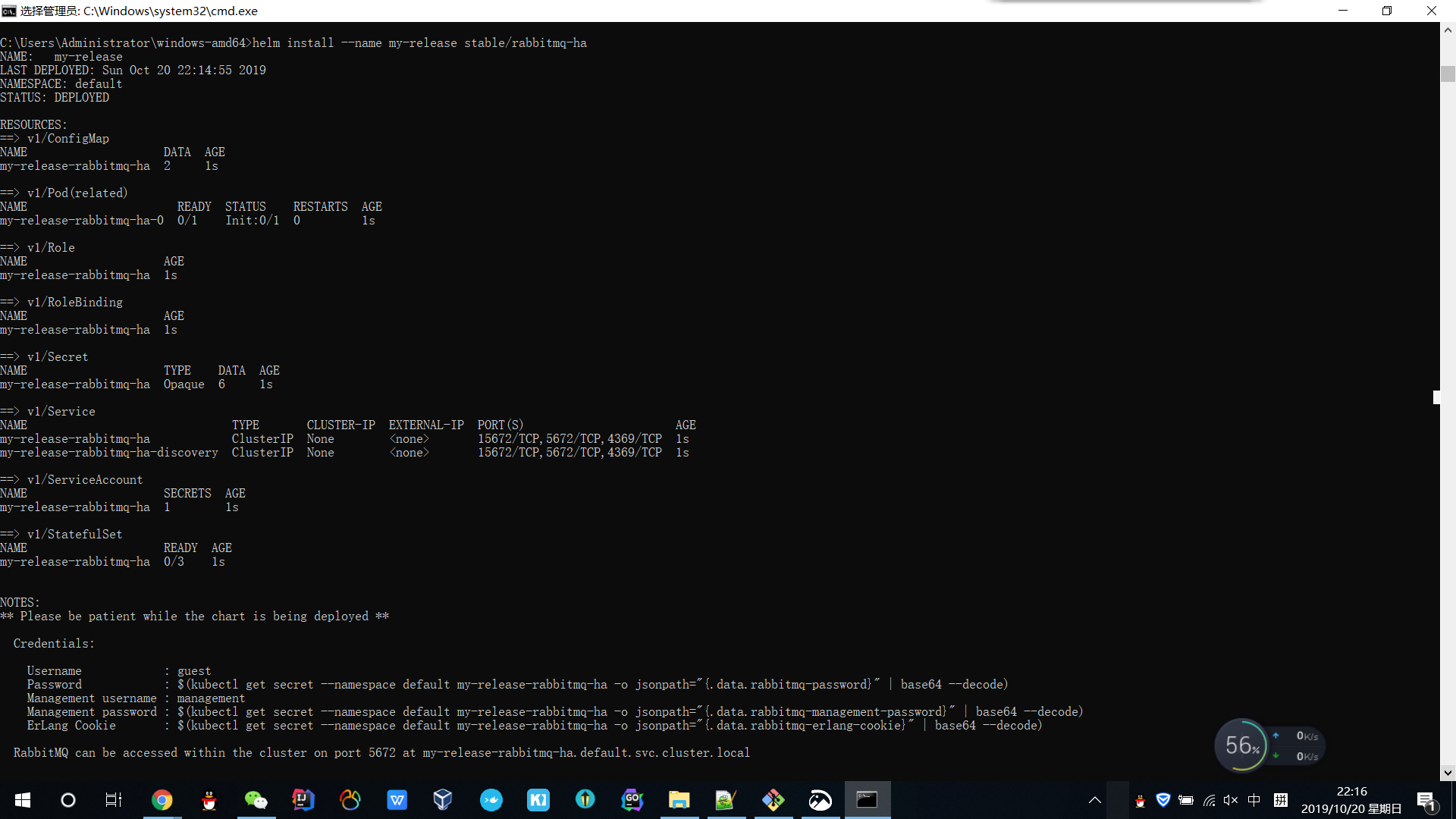Open WeChat from the taskbar
1456x819 pixels.
256,800
